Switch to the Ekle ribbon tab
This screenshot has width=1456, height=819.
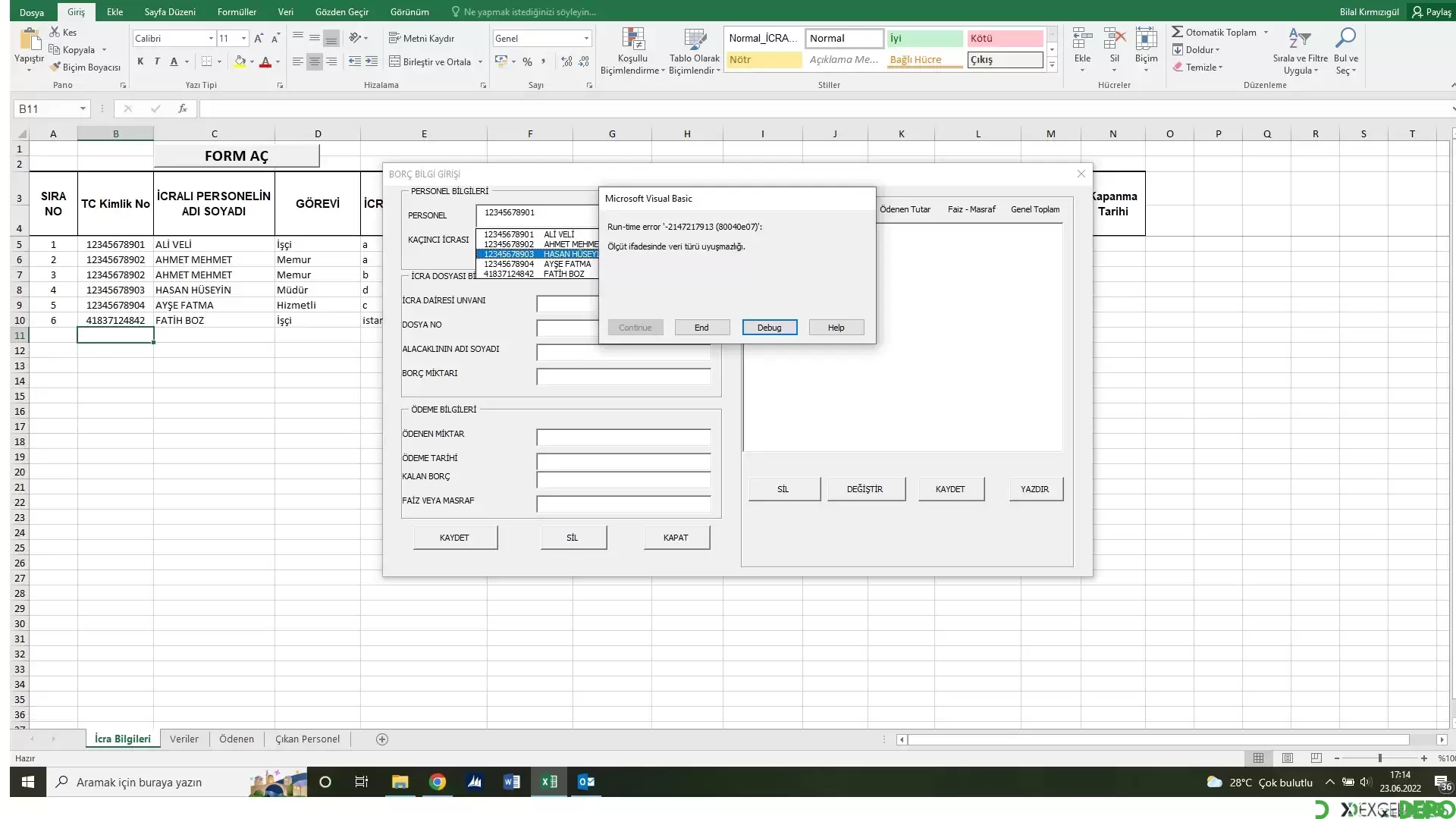[x=115, y=12]
